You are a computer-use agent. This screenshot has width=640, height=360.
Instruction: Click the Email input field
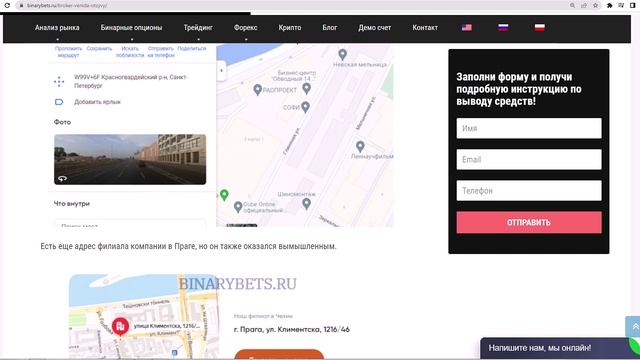pos(529,160)
